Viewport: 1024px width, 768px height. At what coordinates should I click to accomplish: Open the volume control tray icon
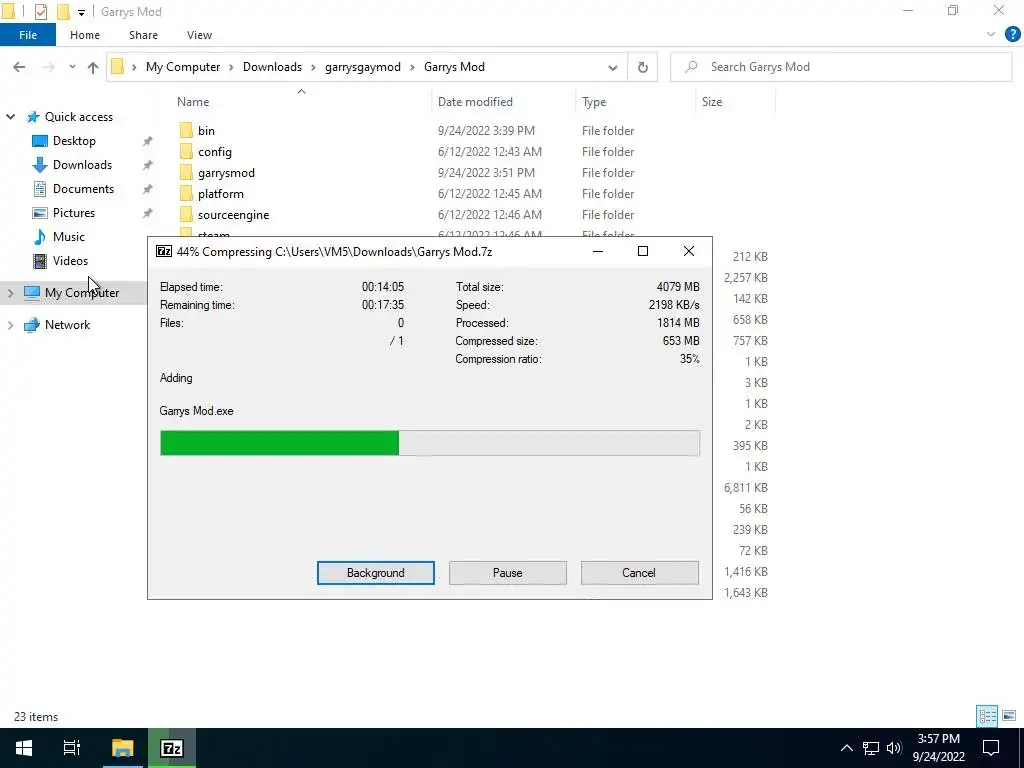pos(894,748)
